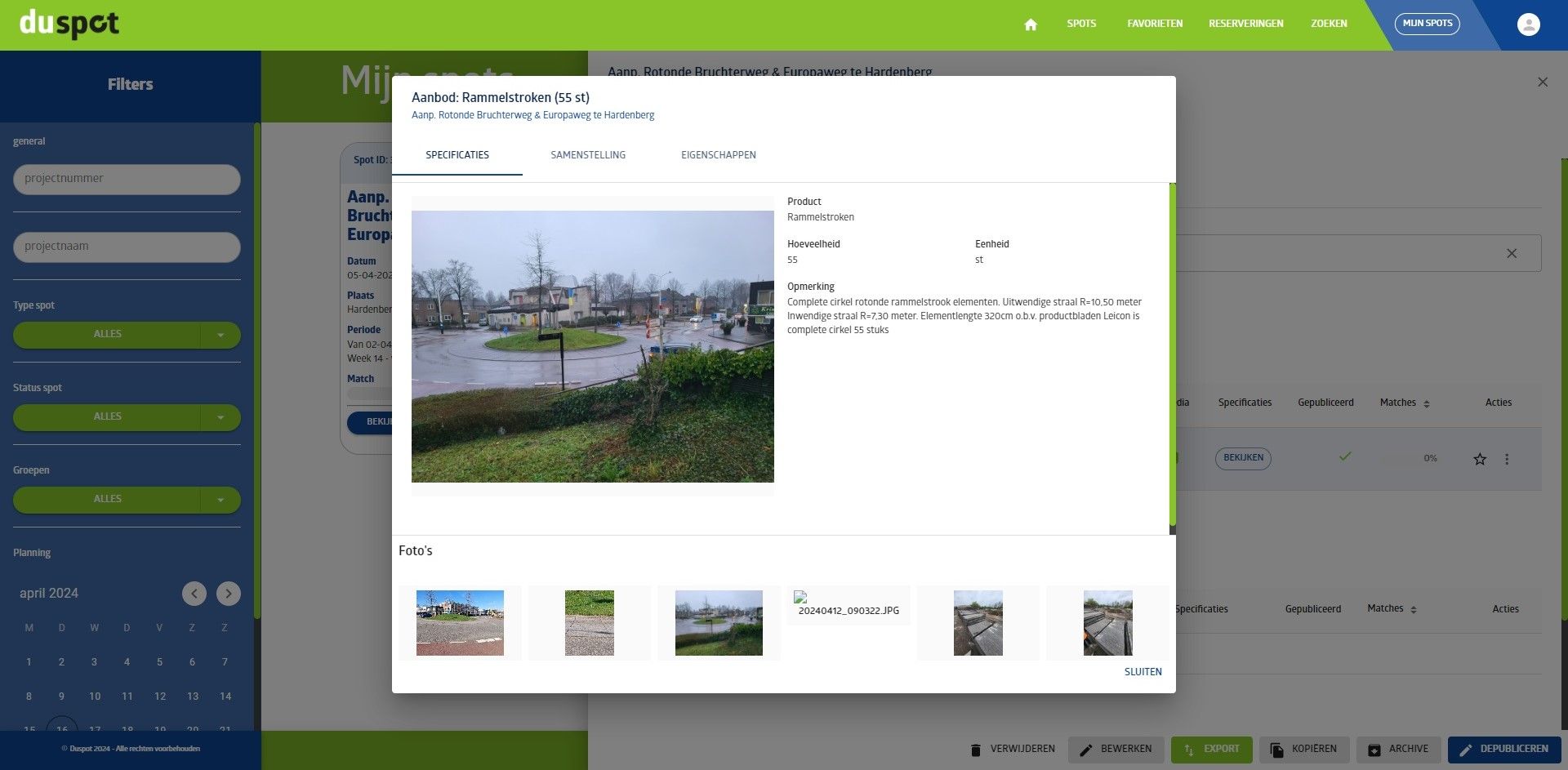The width and height of the screenshot is (1568, 770).
Task: Star the spot as favorite
Action: pyautogui.click(x=1479, y=459)
